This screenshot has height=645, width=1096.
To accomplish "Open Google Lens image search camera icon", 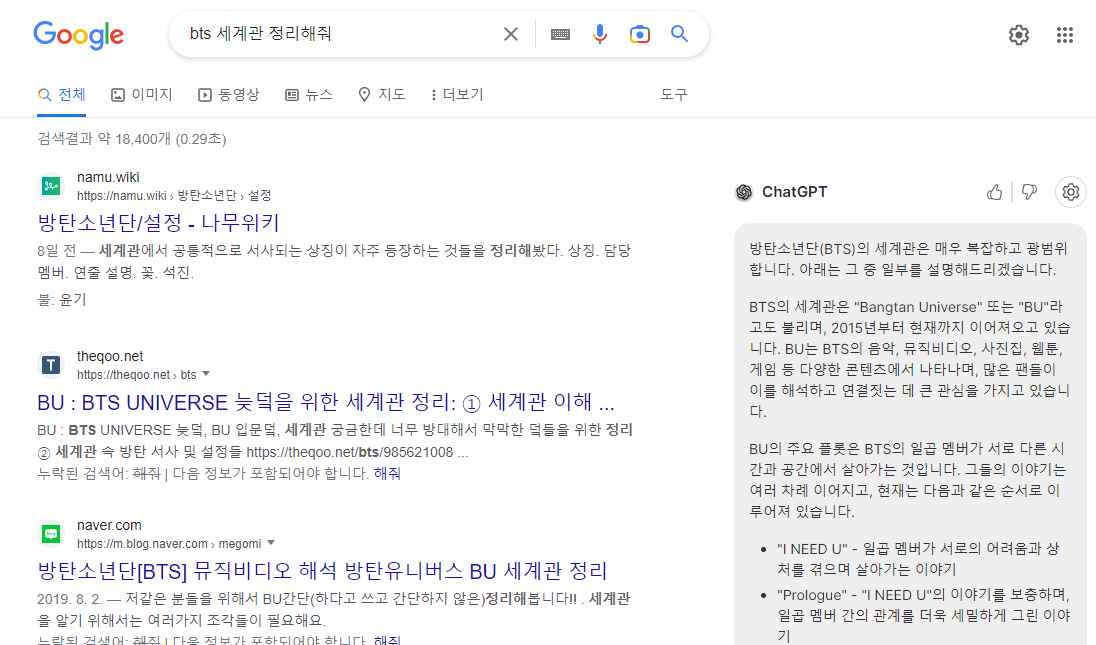I will [x=640, y=34].
